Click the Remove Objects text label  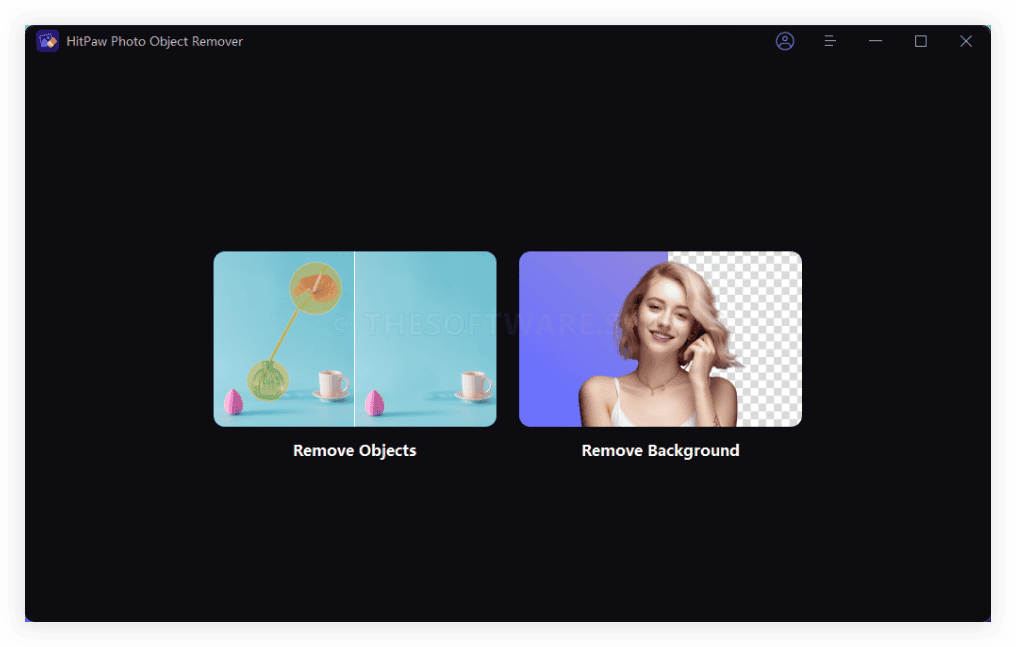point(354,450)
